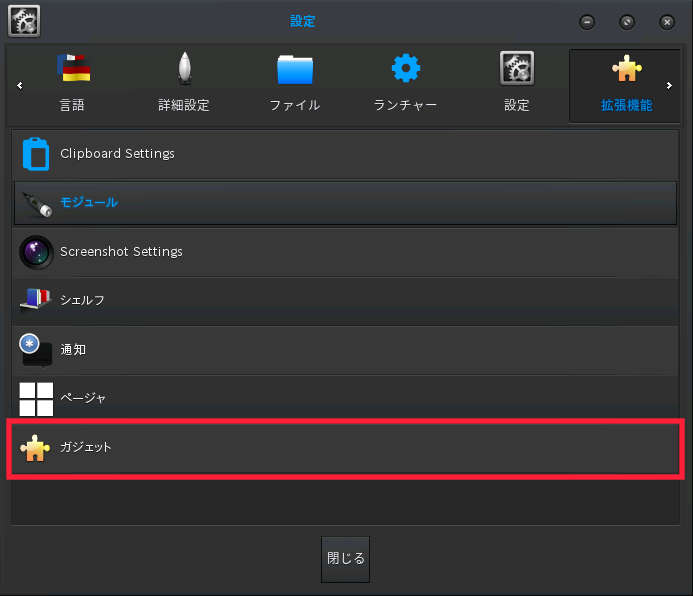Open the 言語 language flag icon

coord(73,68)
